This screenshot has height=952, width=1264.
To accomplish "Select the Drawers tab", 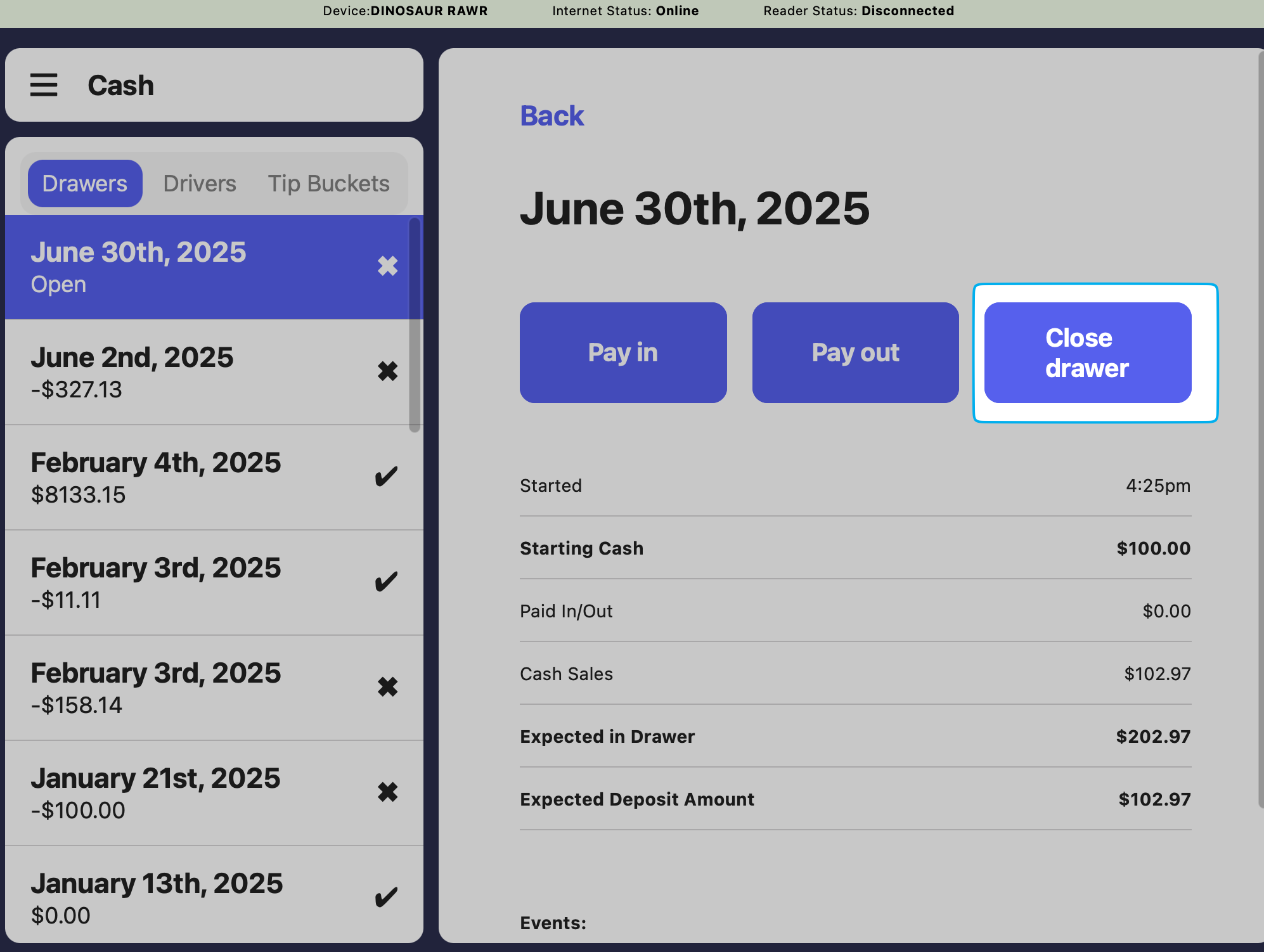I will [x=85, y=183].
